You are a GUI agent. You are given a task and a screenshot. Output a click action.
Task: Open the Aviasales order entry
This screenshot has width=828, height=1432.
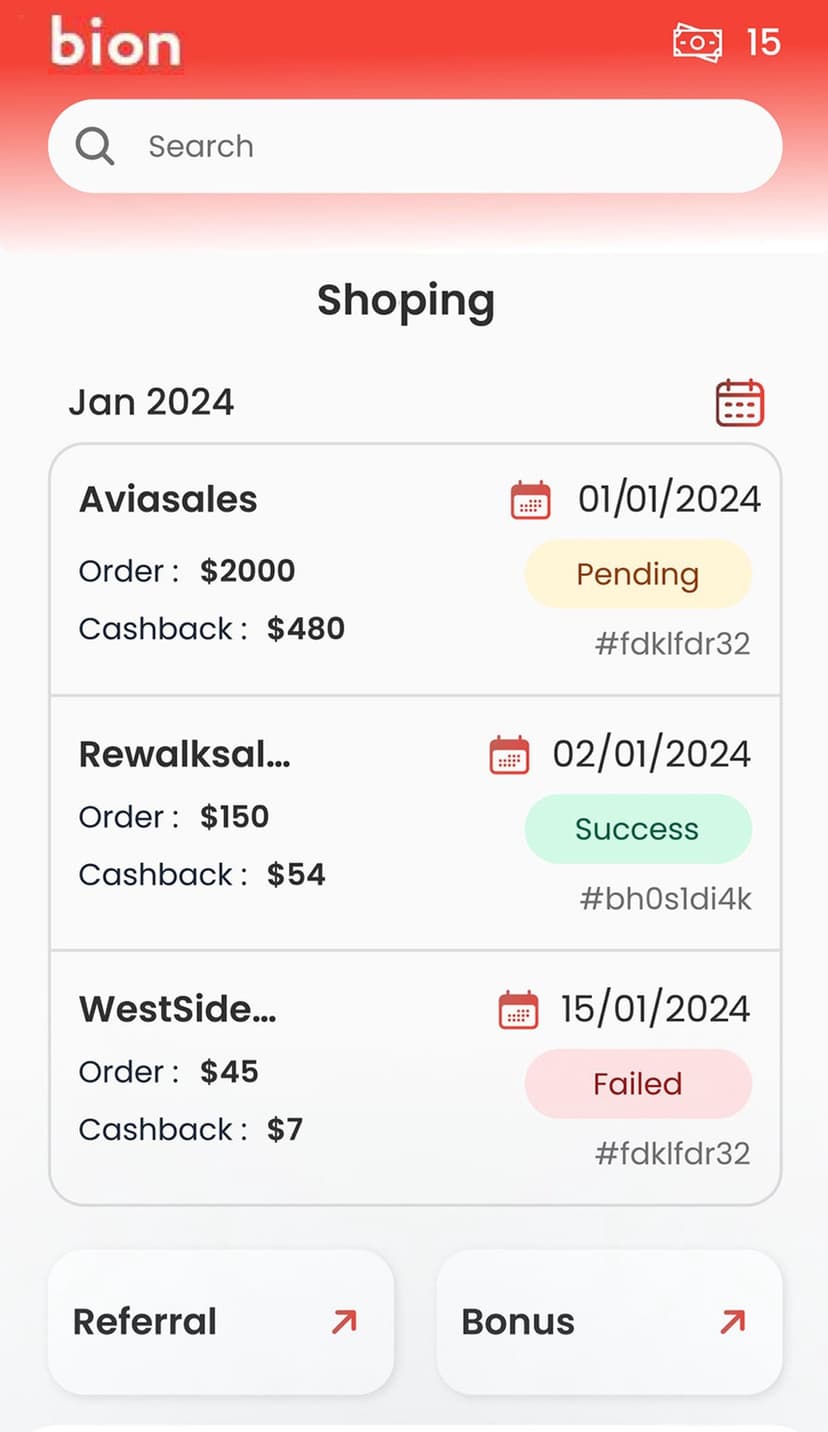tap(168, 499)
